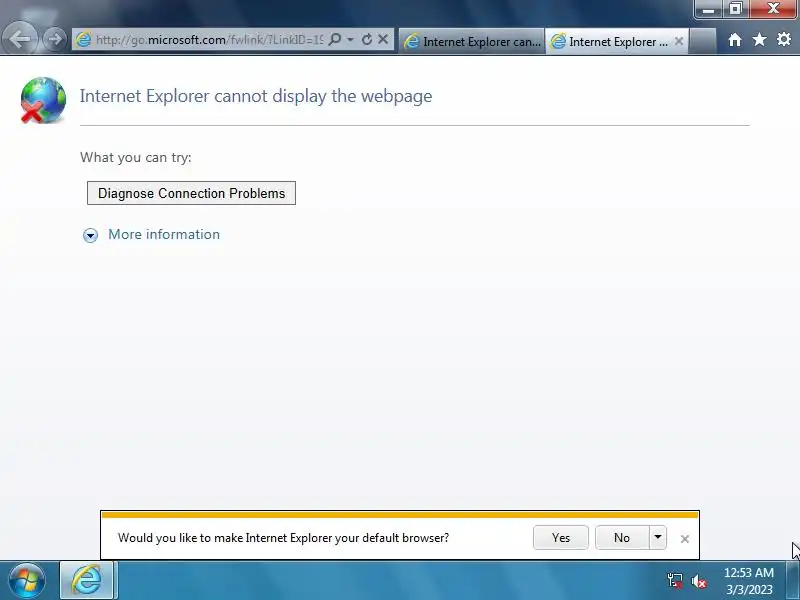Open Favorites with the star icon

[x=759, y=39]
